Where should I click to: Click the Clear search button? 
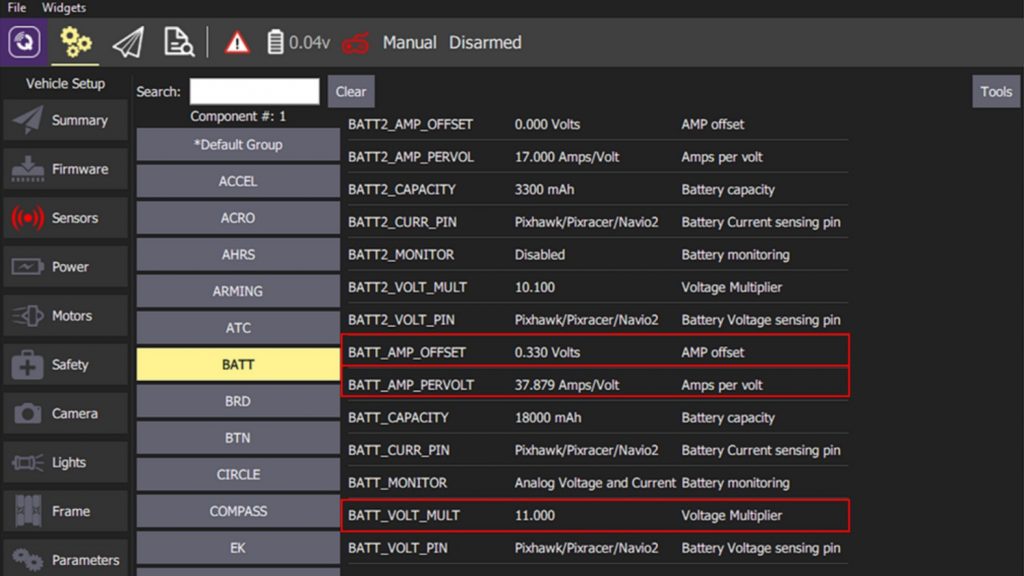pyautogui.click(x=351, y=91)
